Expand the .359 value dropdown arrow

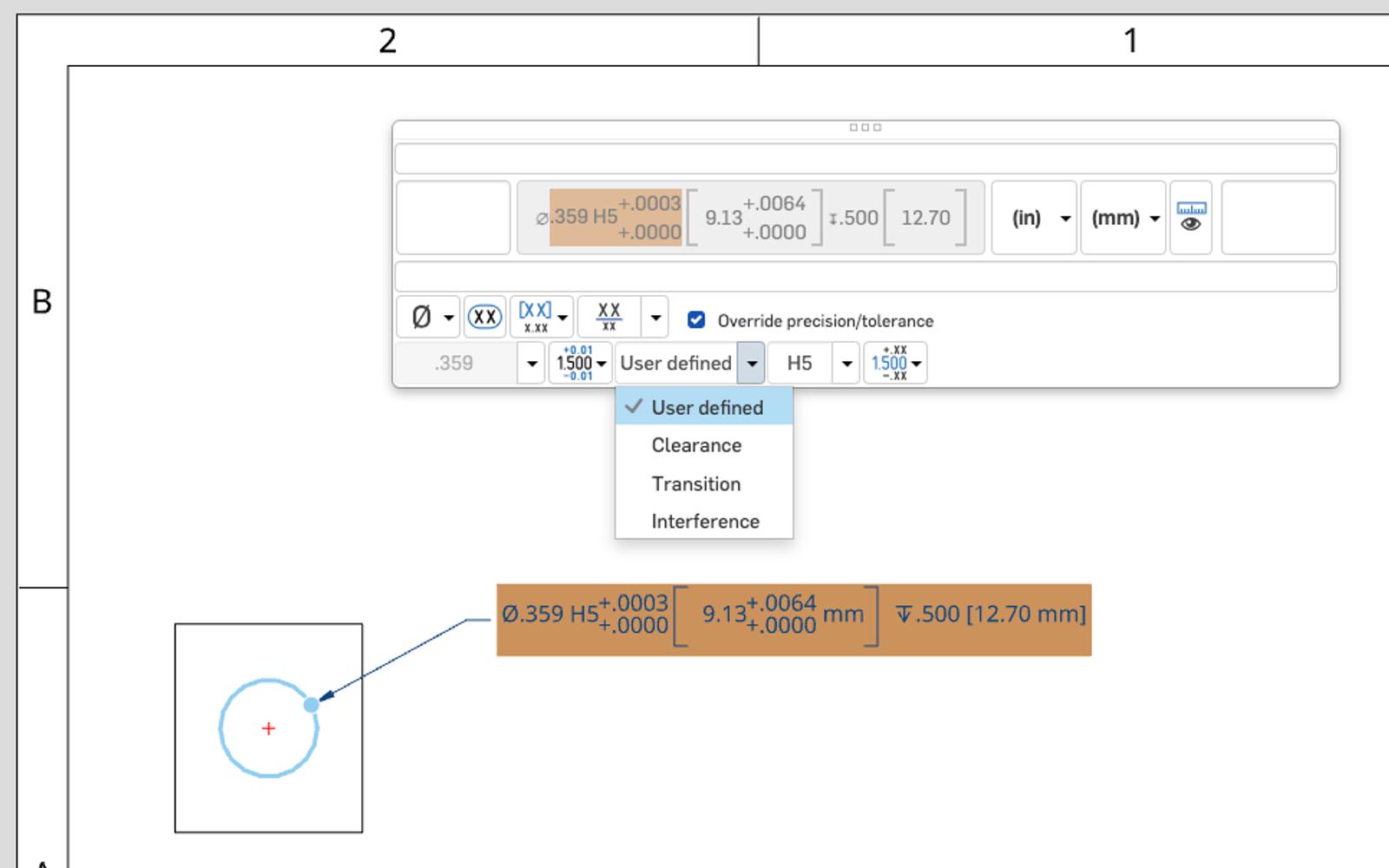[x=531, y=364]
